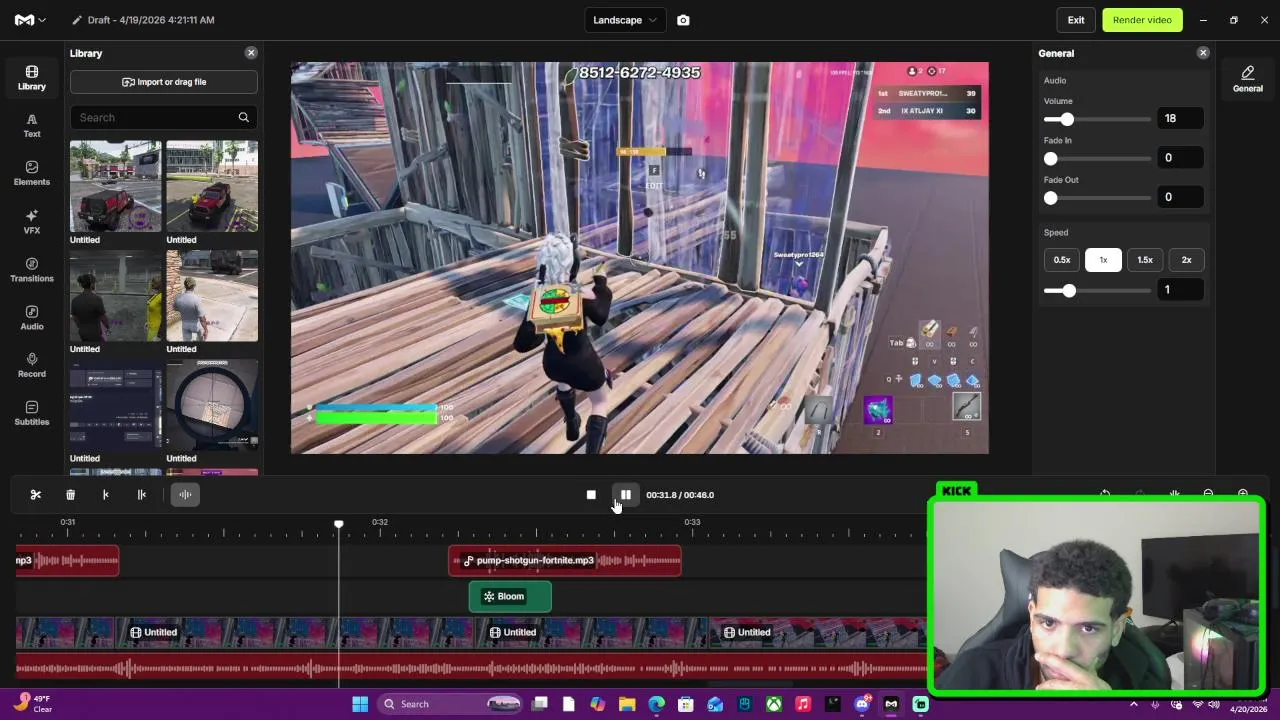Select the sniper scope library thumbnail
The height and width of the screenshot is (720, 1280).
pyautogui.click(x=212, y=405)
